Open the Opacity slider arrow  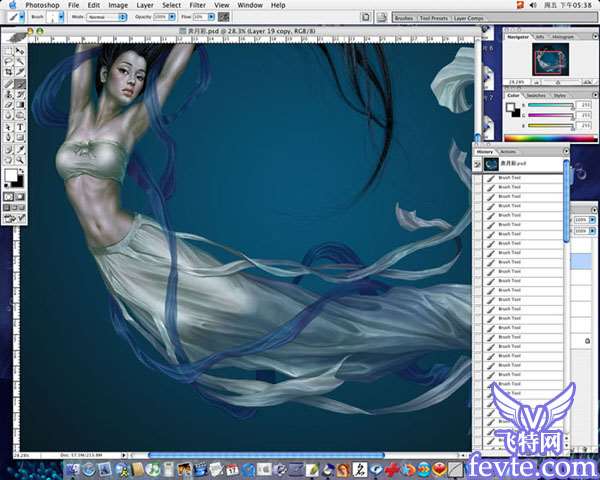pos(172,17)
